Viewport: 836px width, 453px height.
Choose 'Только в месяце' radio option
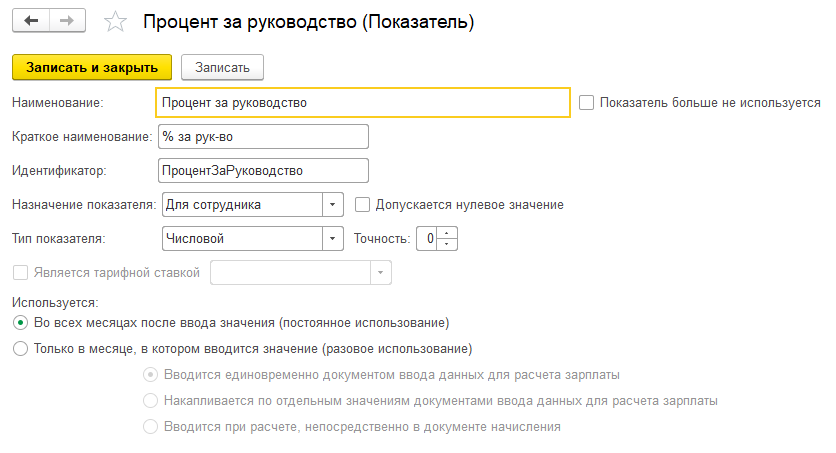[x=20, y=349]
